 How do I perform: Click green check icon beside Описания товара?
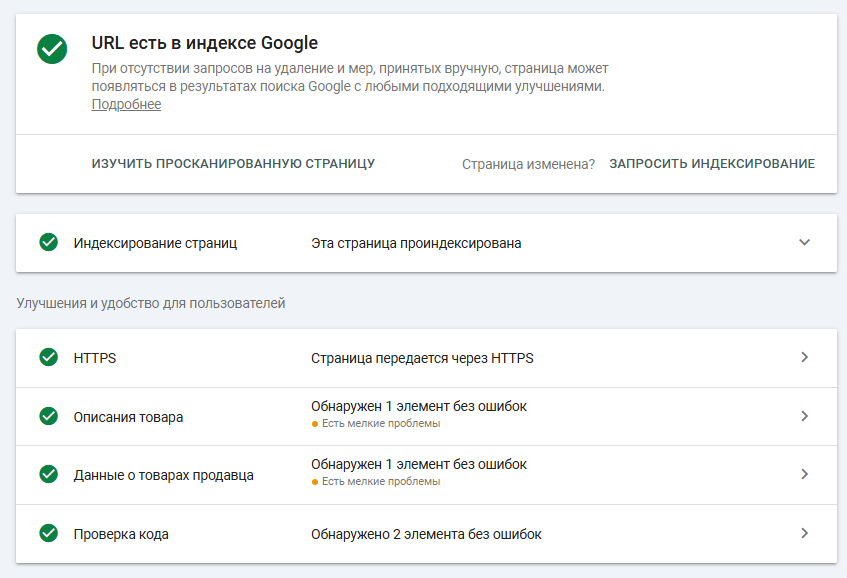(x=49, y=416)
